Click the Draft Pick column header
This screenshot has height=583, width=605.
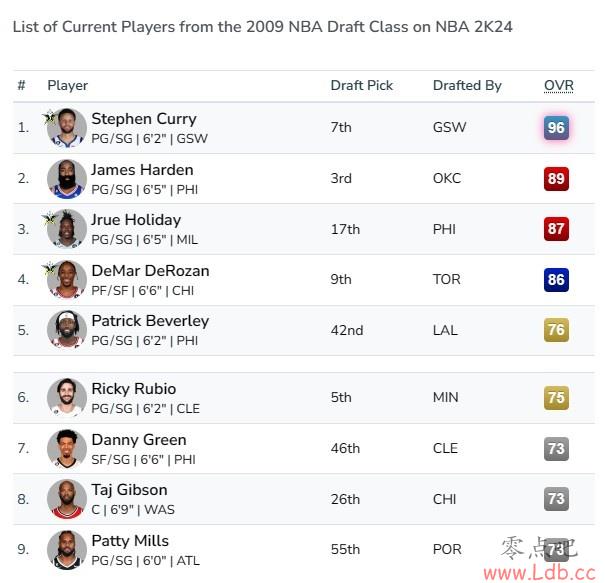click(x=362, y=85)
